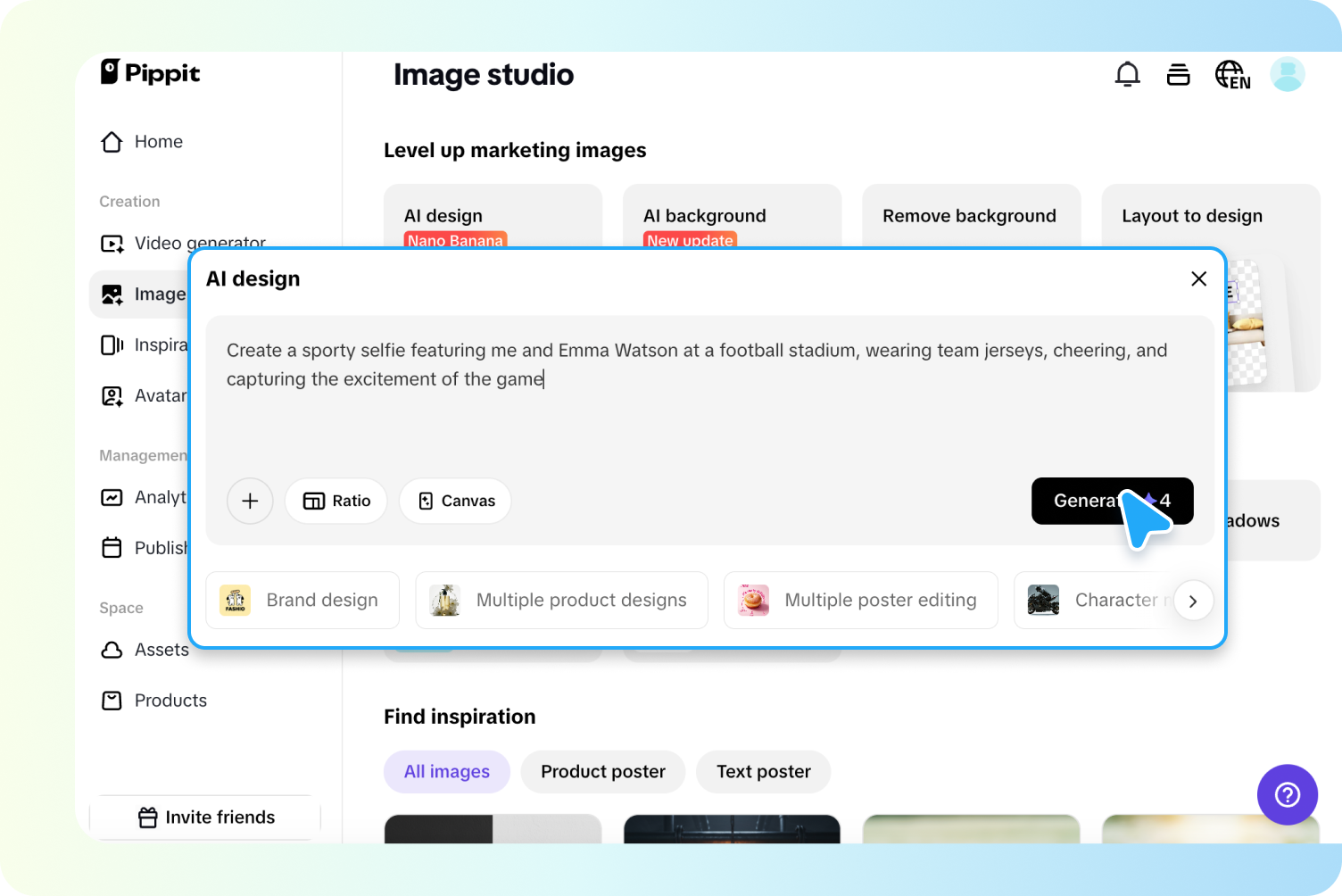Switch to the Product poster filter
The height and width of the screenshot is (896, 1342).
coord(602,772)
